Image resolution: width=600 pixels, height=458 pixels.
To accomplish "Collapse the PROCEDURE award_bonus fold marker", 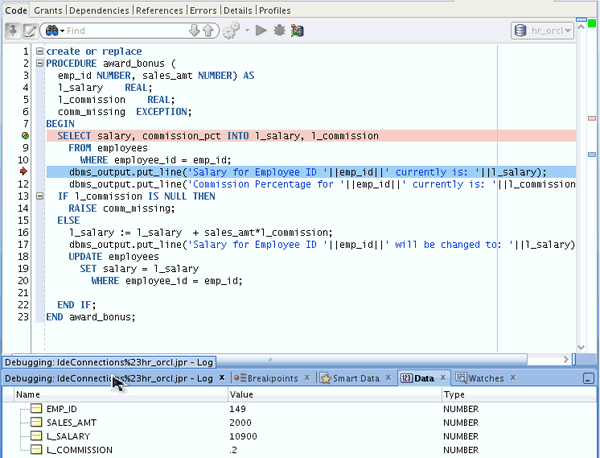I will point(39,63).
